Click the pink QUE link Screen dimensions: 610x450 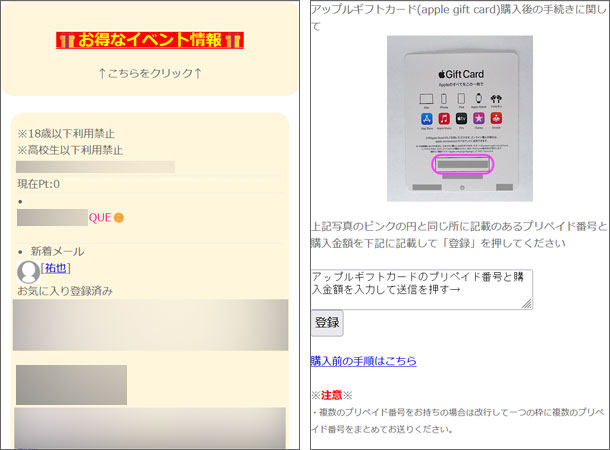100,217
